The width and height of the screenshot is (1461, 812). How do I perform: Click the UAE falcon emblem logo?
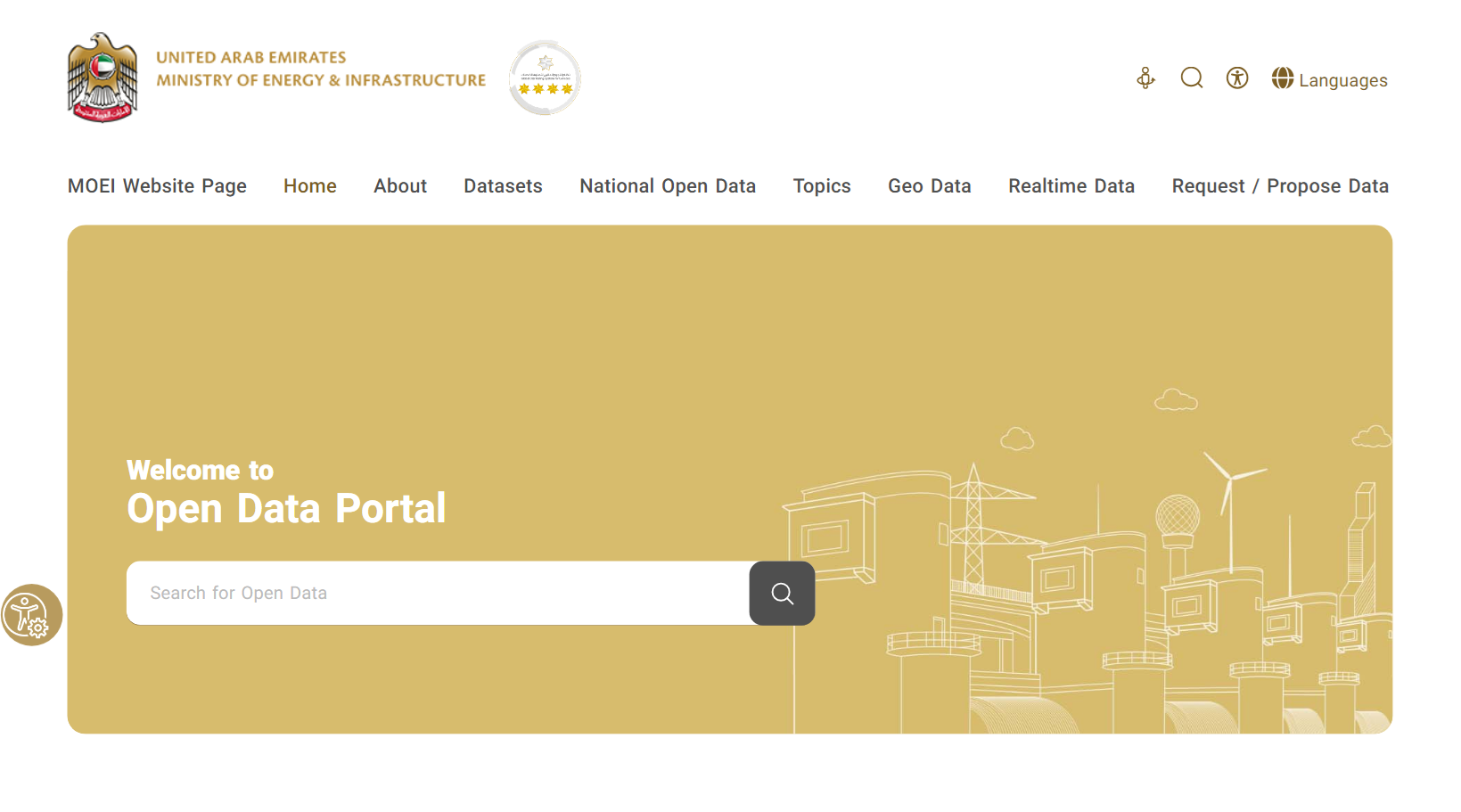(x=103, y=78)
